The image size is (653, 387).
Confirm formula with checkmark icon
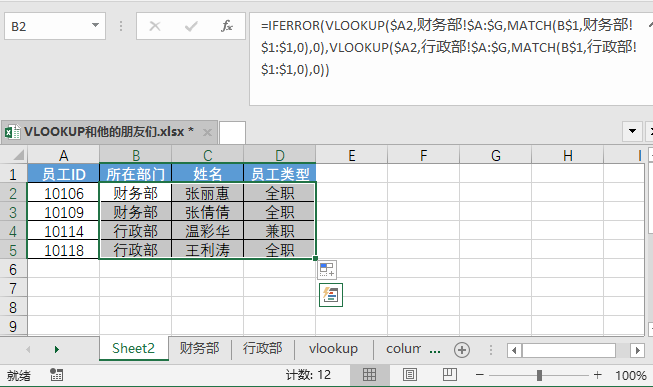pos(191,26)
